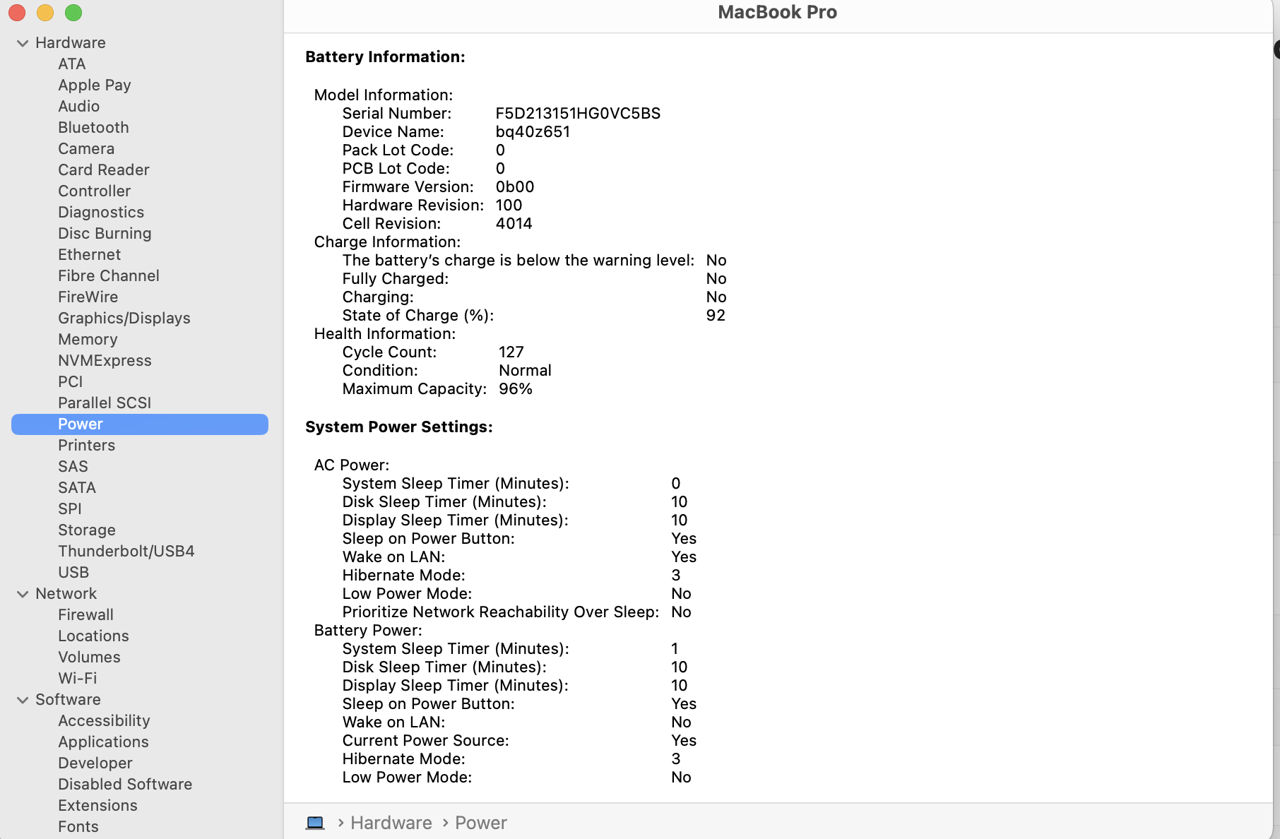Viewport: 1280px width, 839px height.
Task: Click the cycle count value 127
Action: (x=511, y=352)
